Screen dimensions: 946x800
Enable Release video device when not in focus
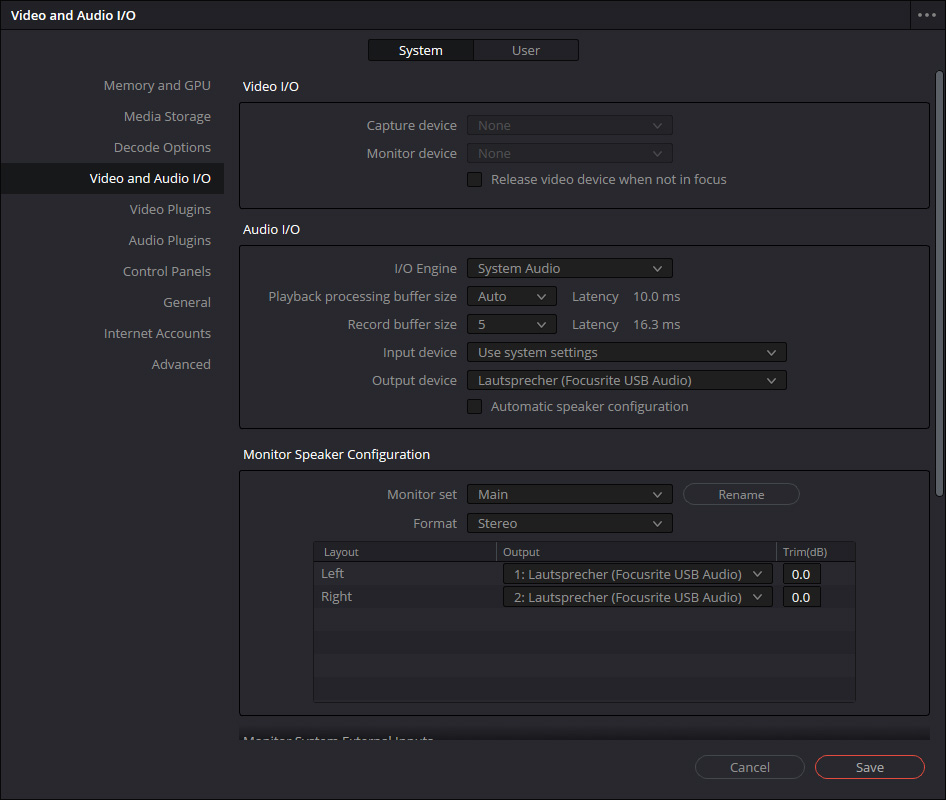coord(475,180)
